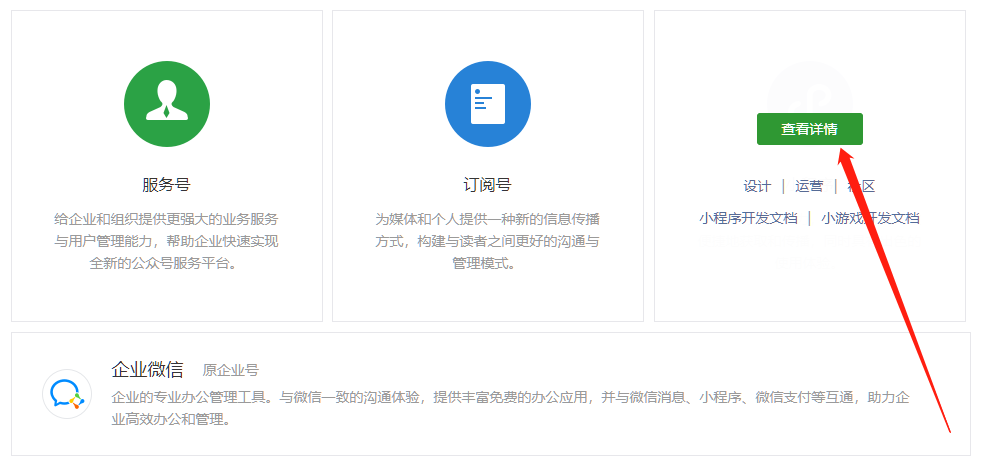Click the 企业微信 heading
988x468 pixels.
pyautogui.click(x=147, y=369)
